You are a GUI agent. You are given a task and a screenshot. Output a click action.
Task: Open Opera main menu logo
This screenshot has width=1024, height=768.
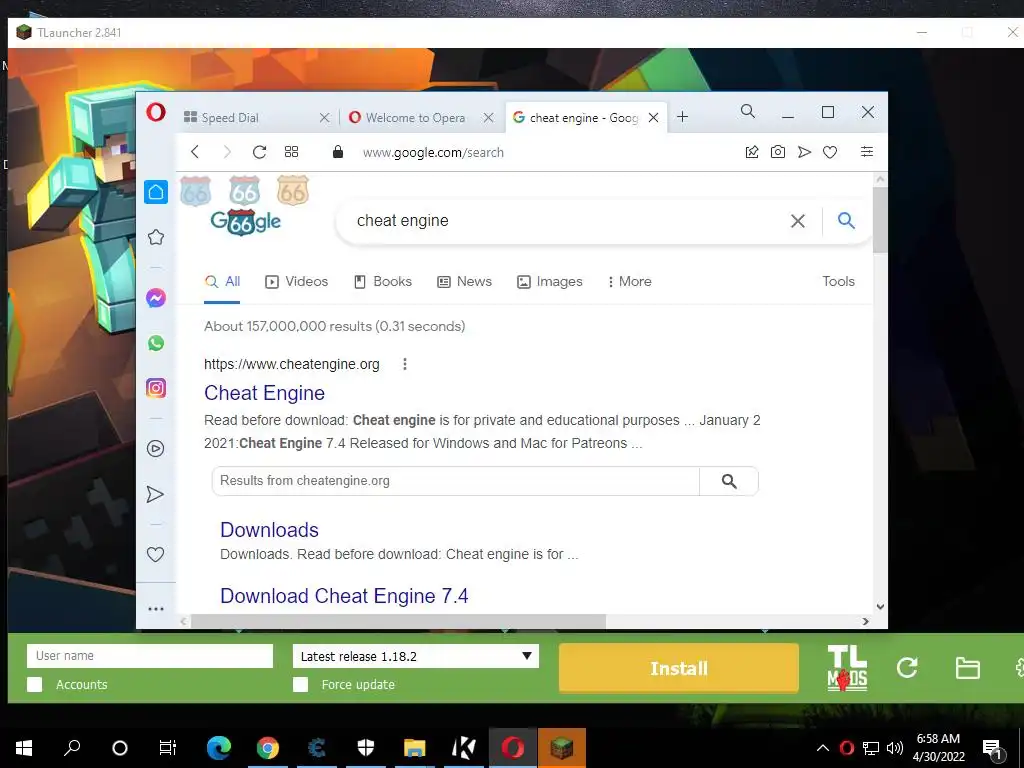click(155, 112)
